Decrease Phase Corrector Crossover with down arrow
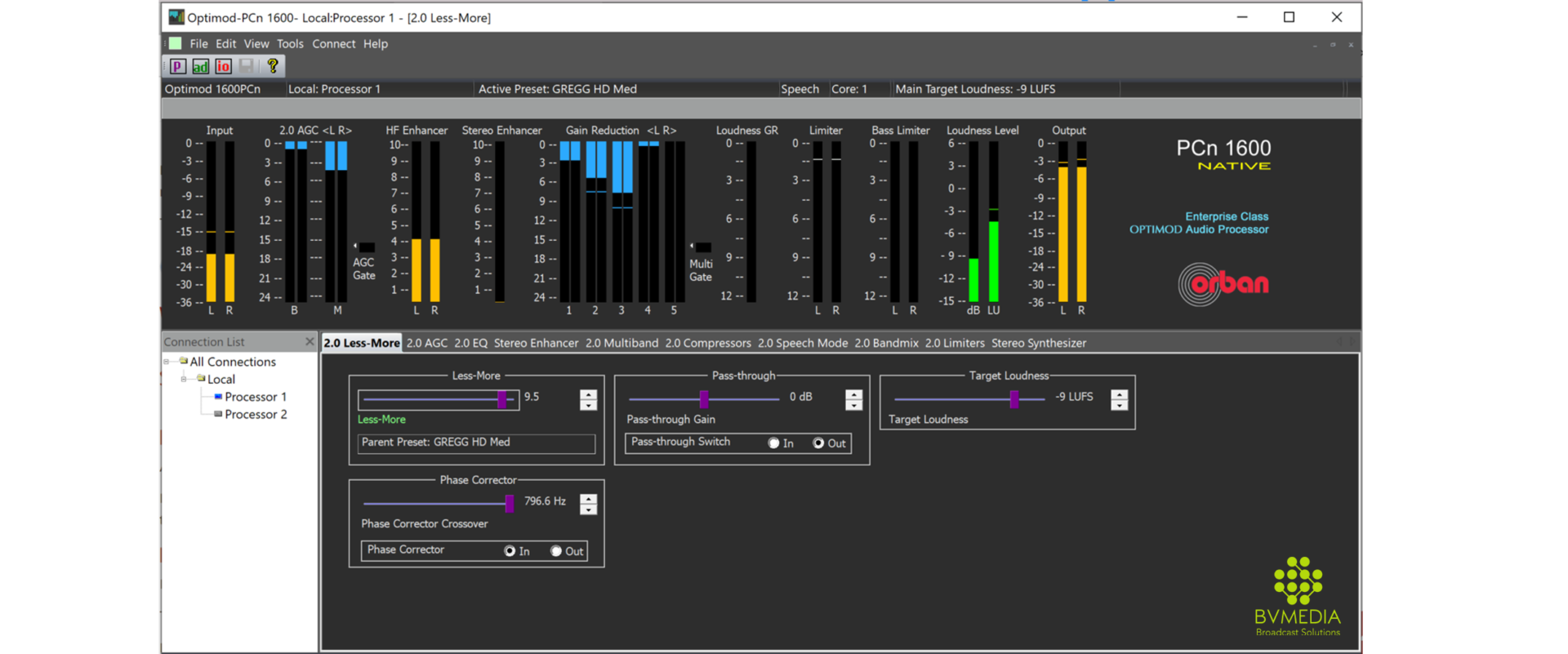The image size is (1568, 654). pyautogui.click(x=588, y=509)
